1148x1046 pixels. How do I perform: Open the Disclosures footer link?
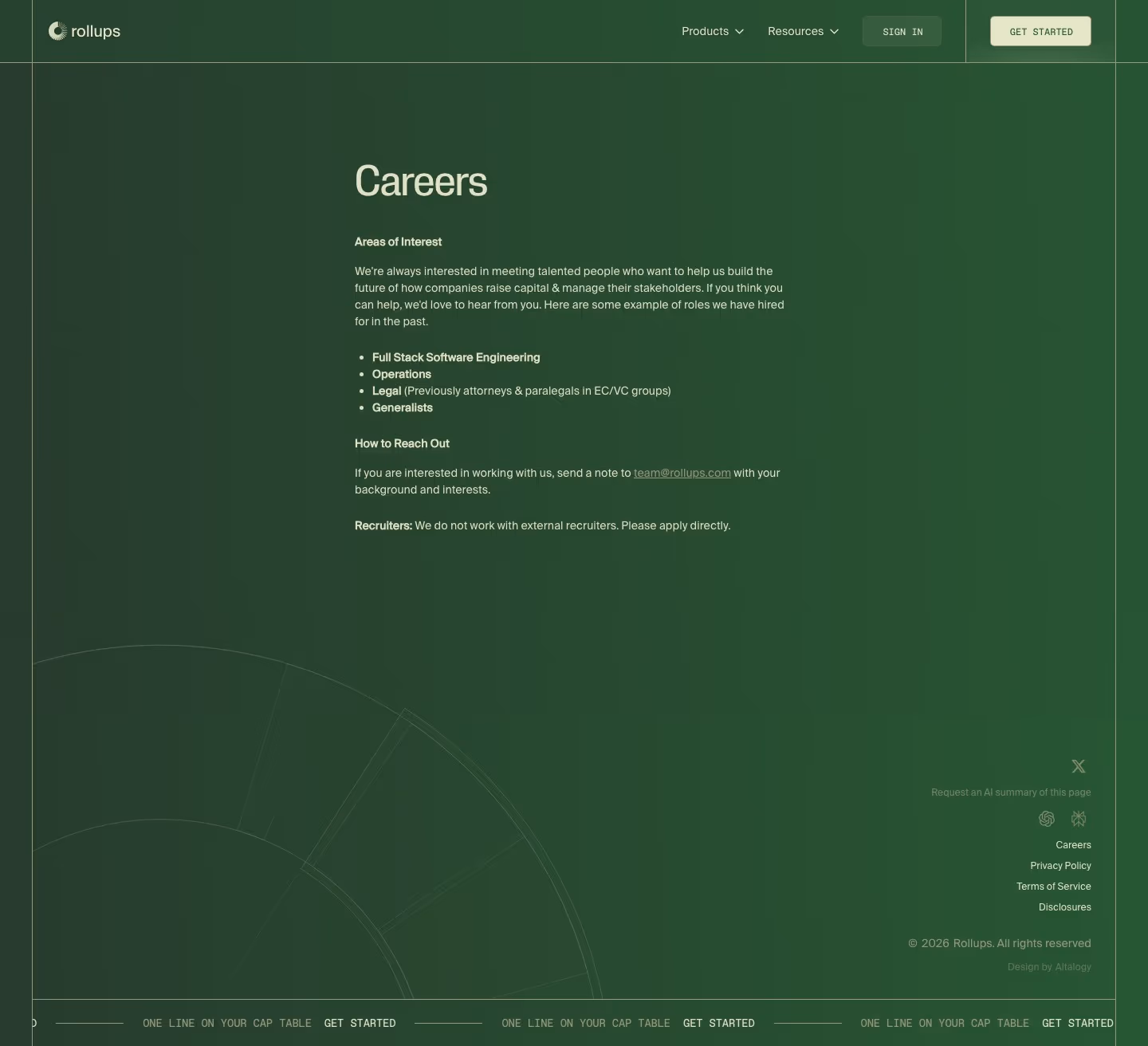(x=1065, y=907)
